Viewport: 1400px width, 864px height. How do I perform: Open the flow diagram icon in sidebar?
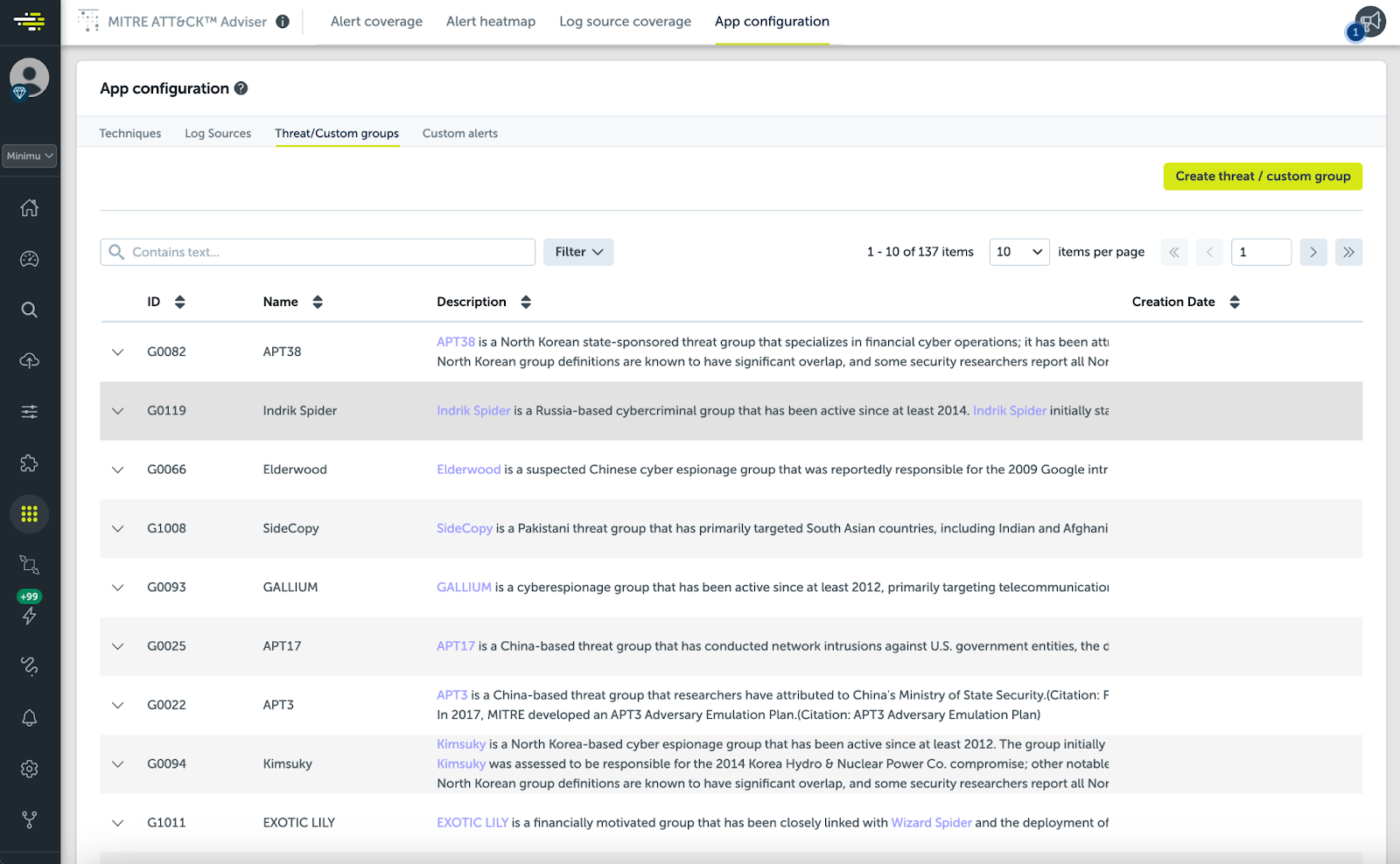pos(30,565)
